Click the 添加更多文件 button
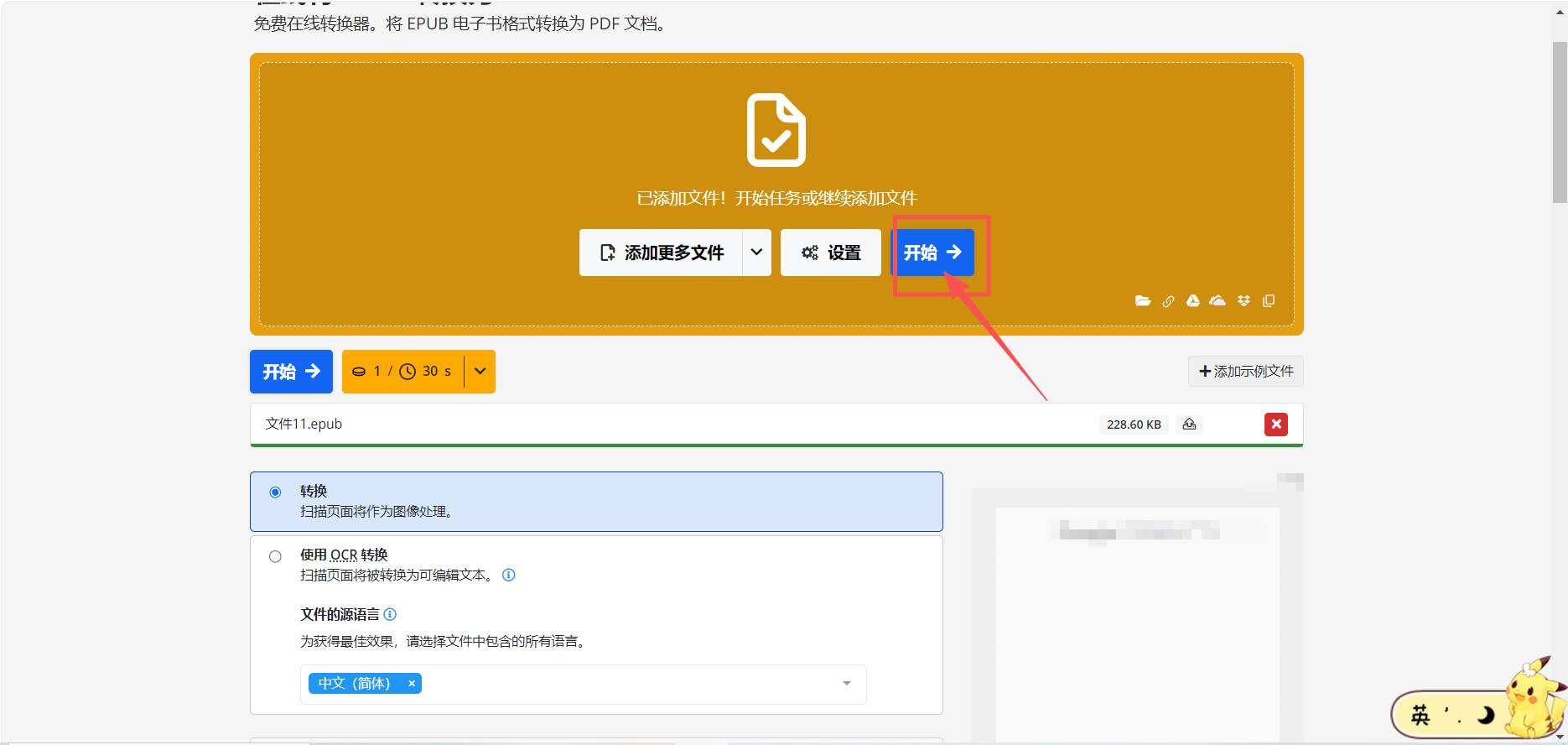Image resolution: width=1568 pixels, height=745 pixels. click(x=662, y=253)
